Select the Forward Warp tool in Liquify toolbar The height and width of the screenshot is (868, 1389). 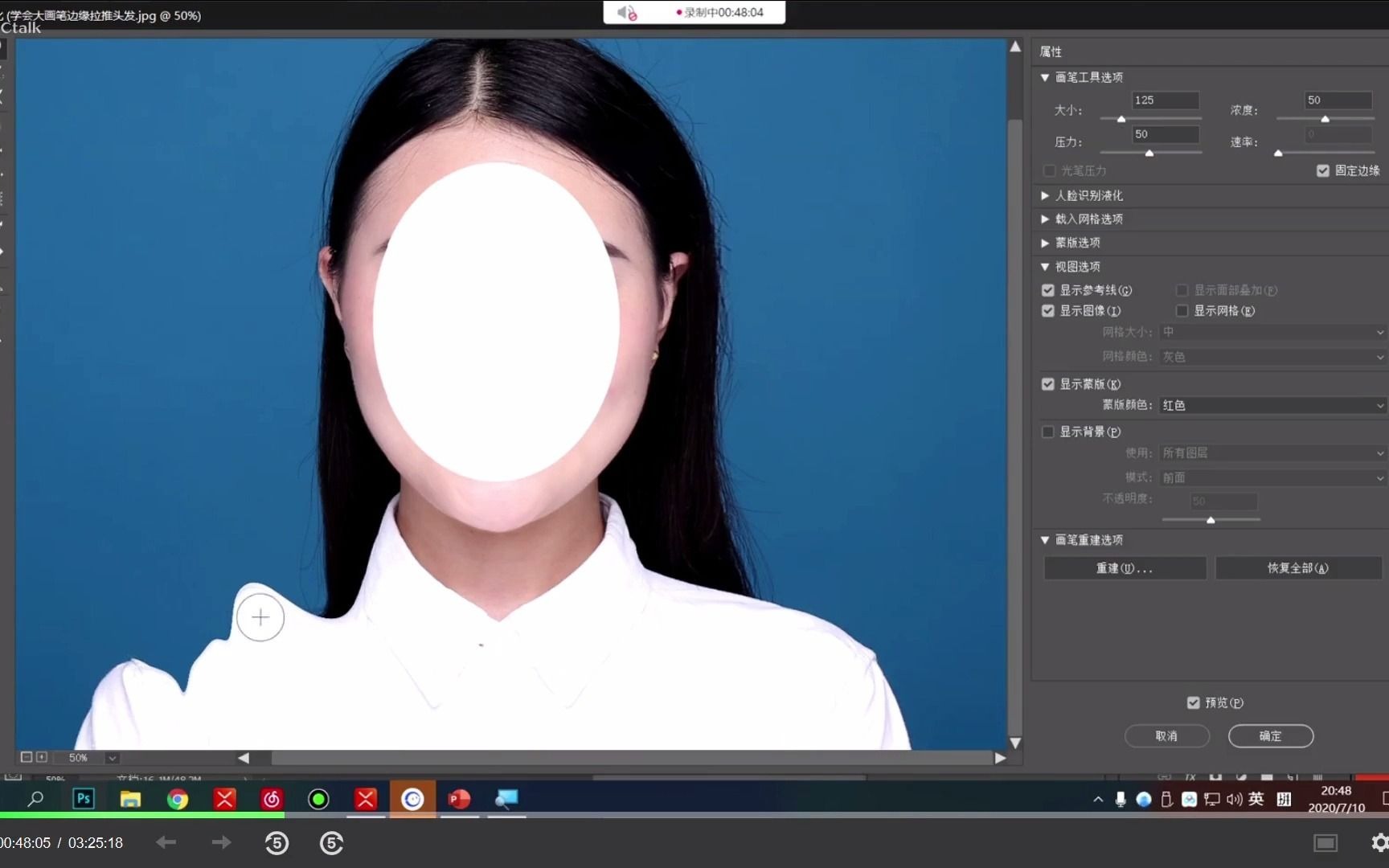pos(6,51)
